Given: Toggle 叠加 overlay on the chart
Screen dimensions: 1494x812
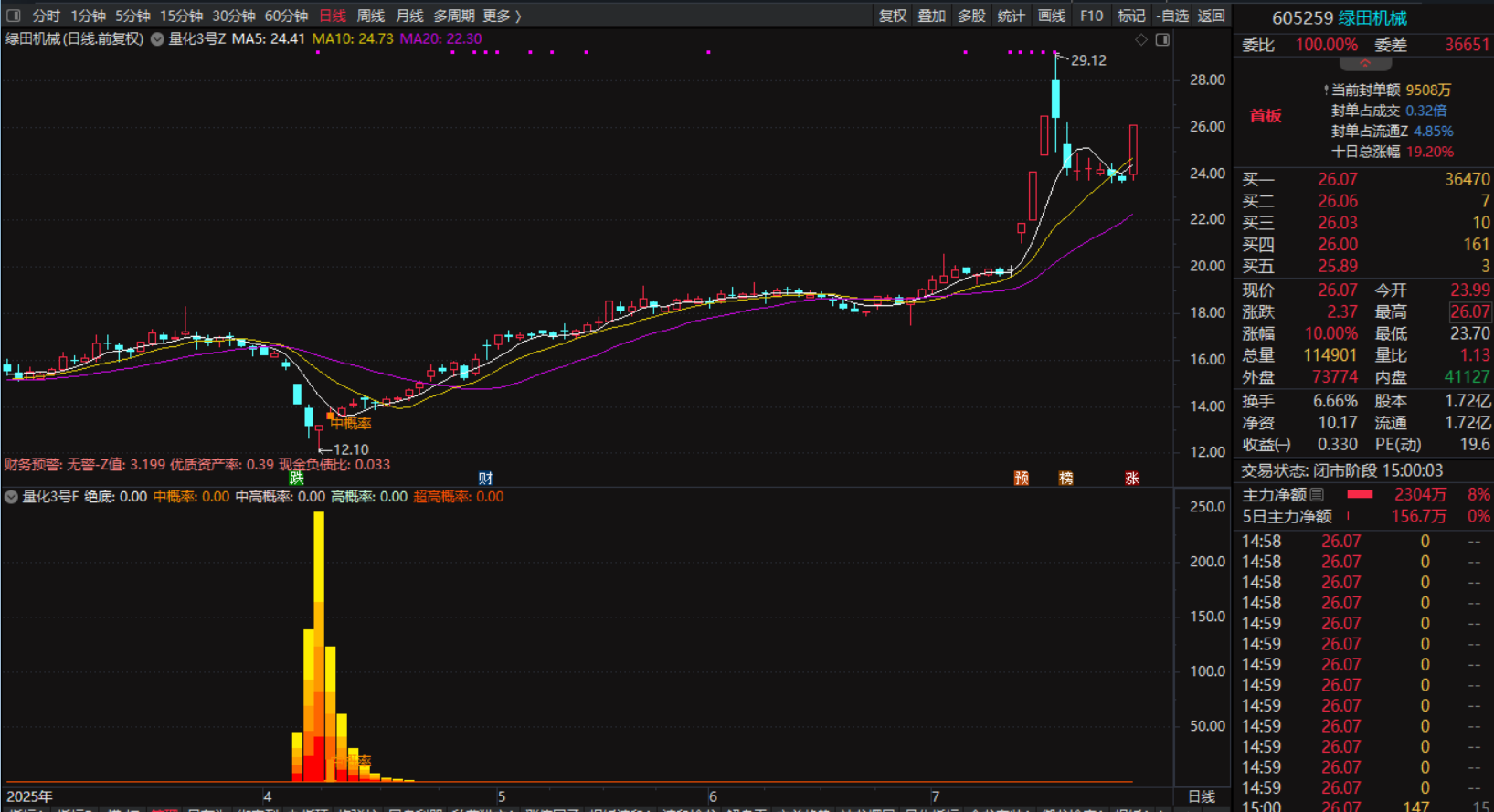Looking at the screenshot, I should (931, 16).
